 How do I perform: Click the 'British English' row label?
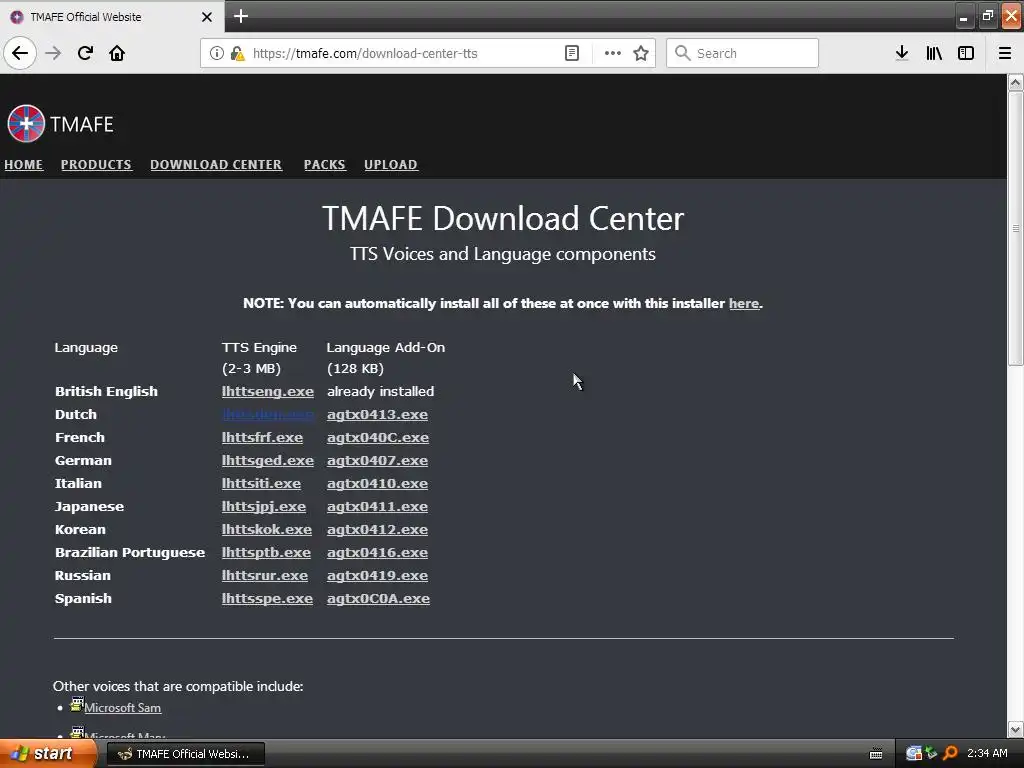pos(106,391)
